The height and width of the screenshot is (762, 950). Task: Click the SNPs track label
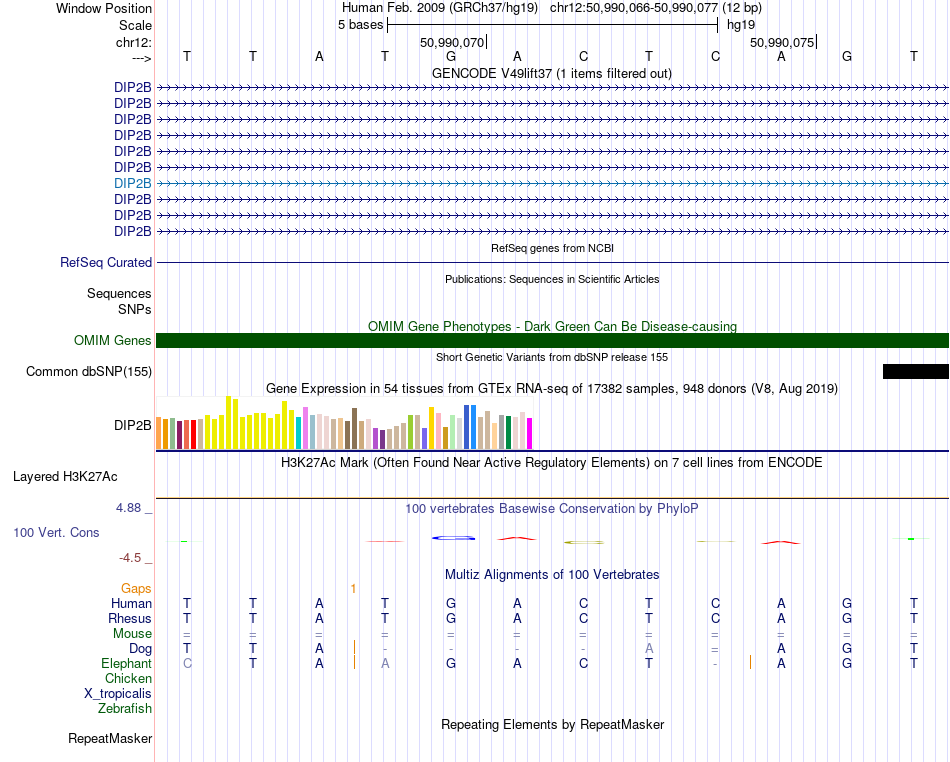135,309
